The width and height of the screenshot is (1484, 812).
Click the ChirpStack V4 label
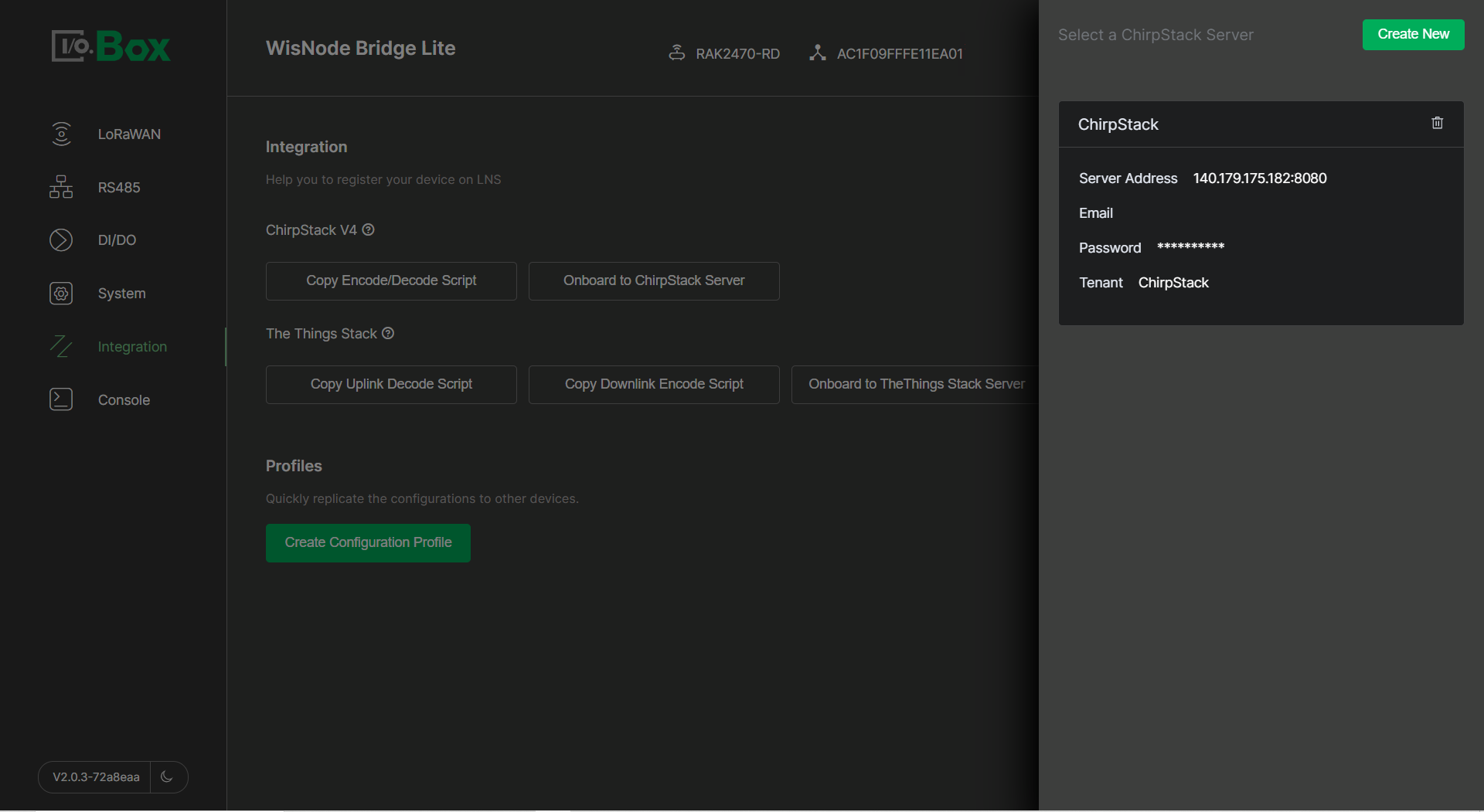pos(311,230)
